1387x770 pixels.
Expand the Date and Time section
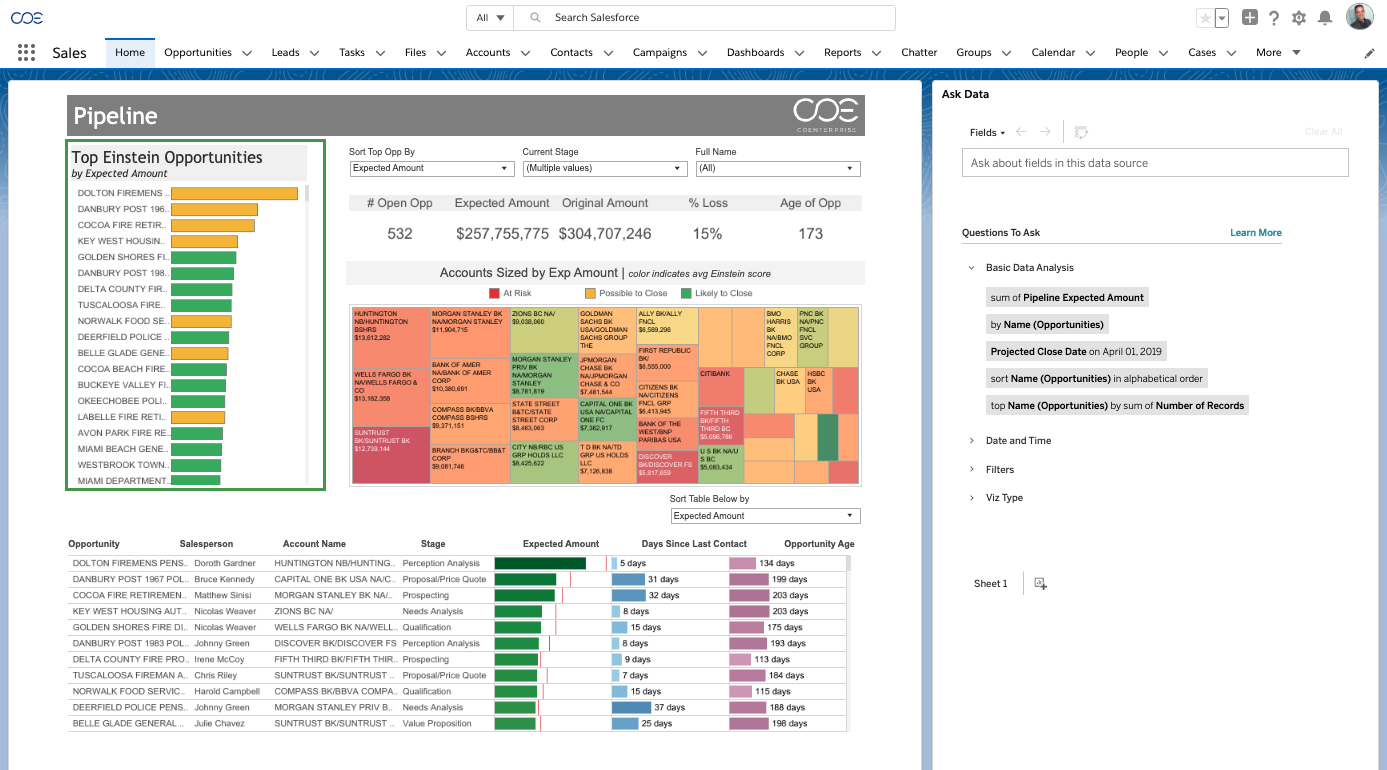972,441
